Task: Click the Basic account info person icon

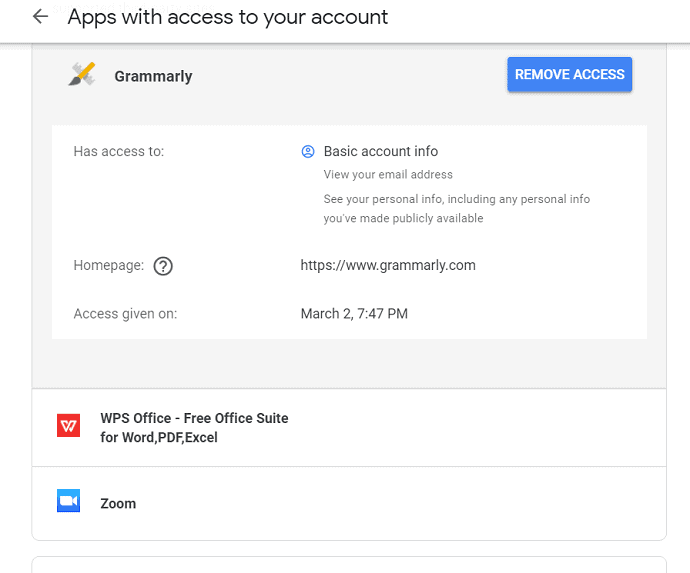Action: [x=308, y=152]
